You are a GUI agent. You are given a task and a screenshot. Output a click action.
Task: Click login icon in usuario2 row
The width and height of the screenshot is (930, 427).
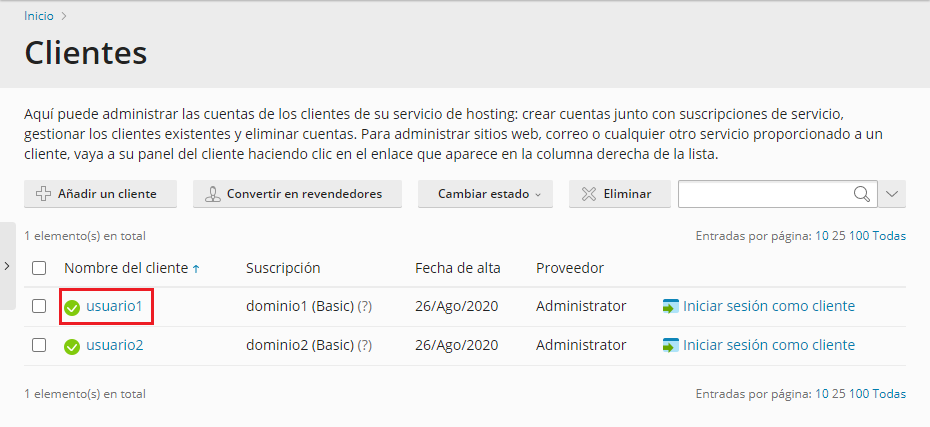pos(670,345)
